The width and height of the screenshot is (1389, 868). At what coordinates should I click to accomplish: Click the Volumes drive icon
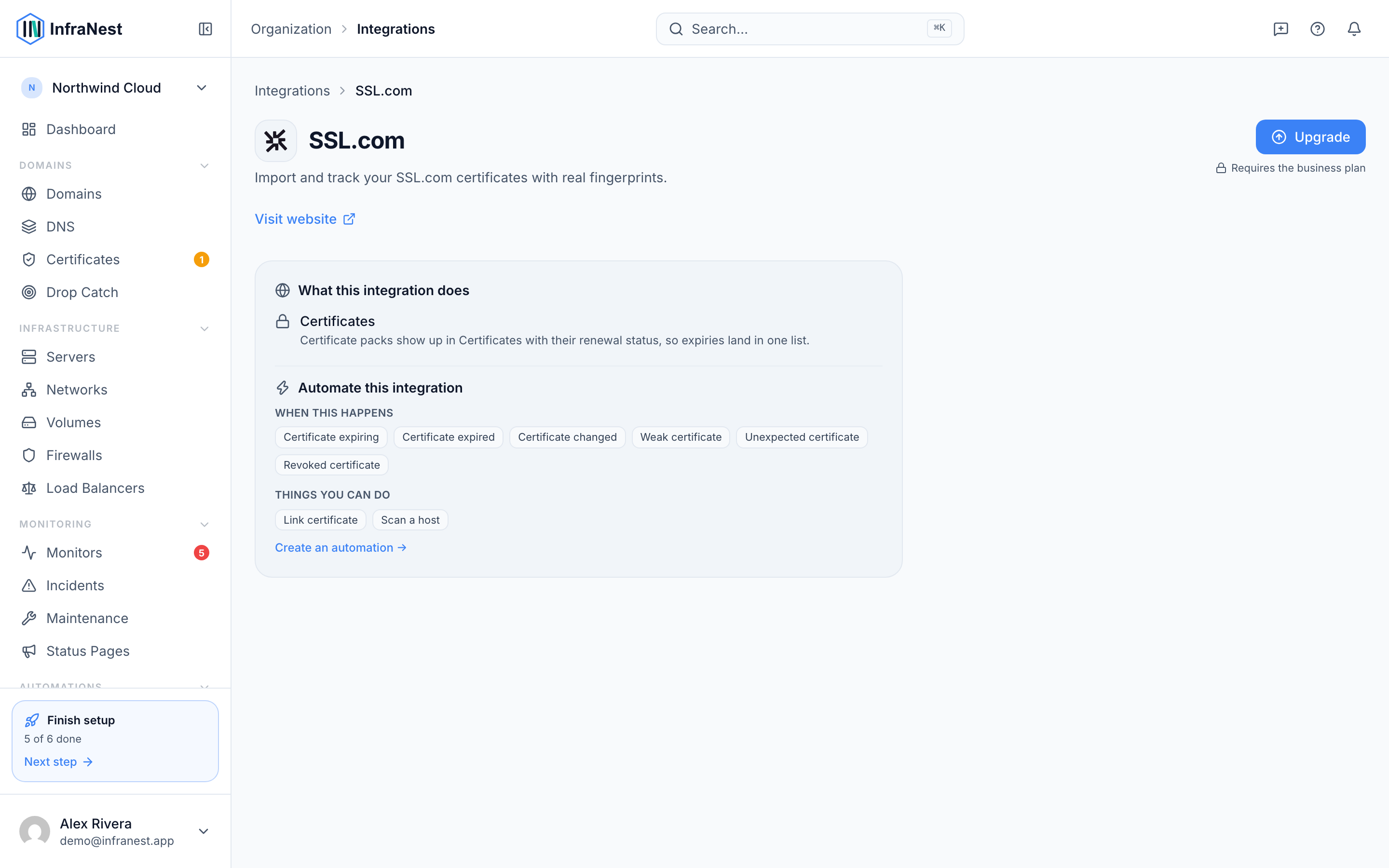tap(29, 422)
